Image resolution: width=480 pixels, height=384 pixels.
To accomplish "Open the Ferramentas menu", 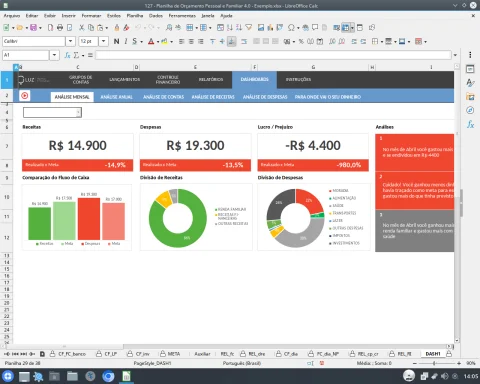I will click(182, 16).
